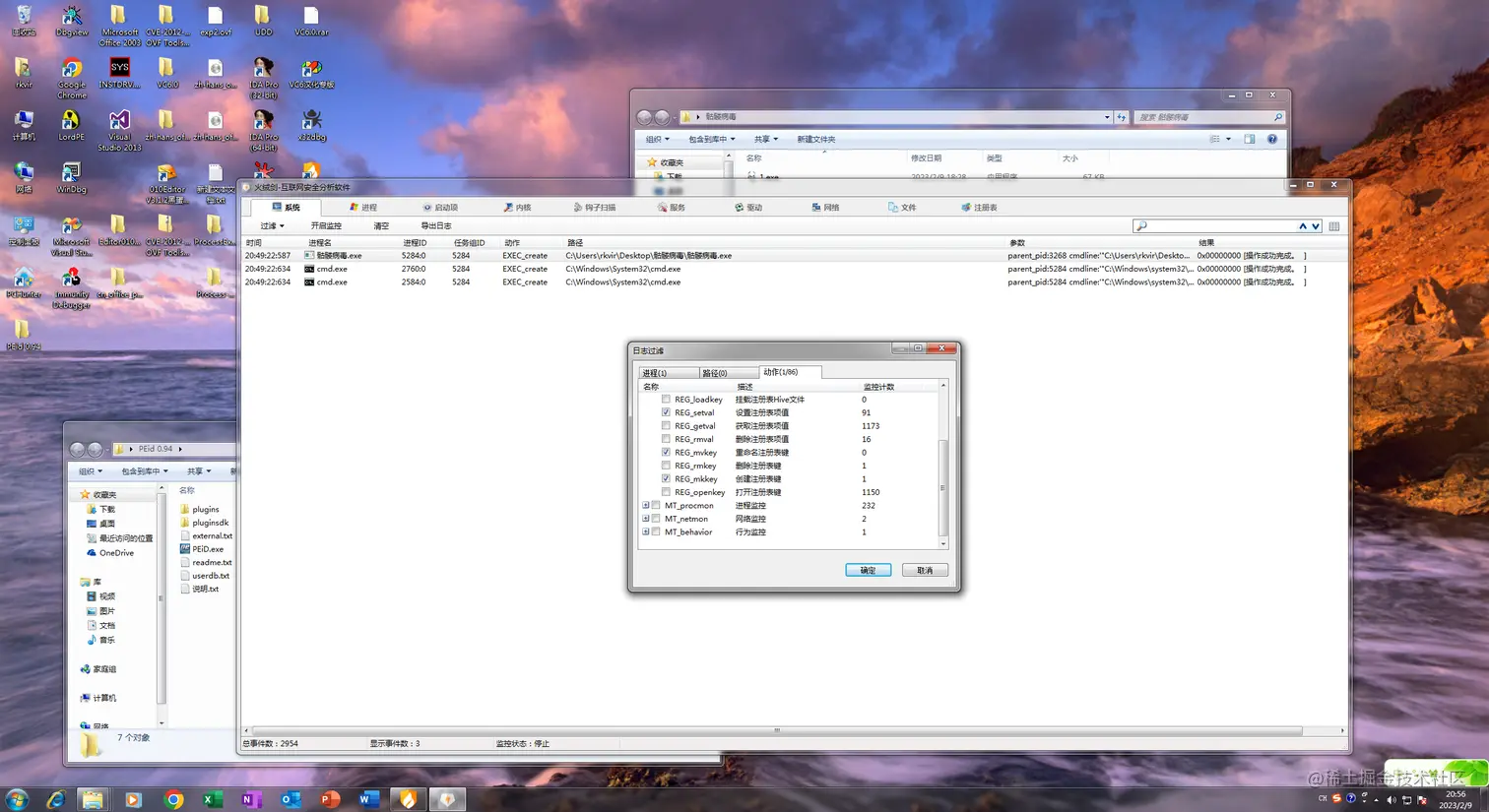Open 组织 dropdown in 骷髅病毒 explorer window
This screenshot has width=1489, height=812.
click(657, 140)
